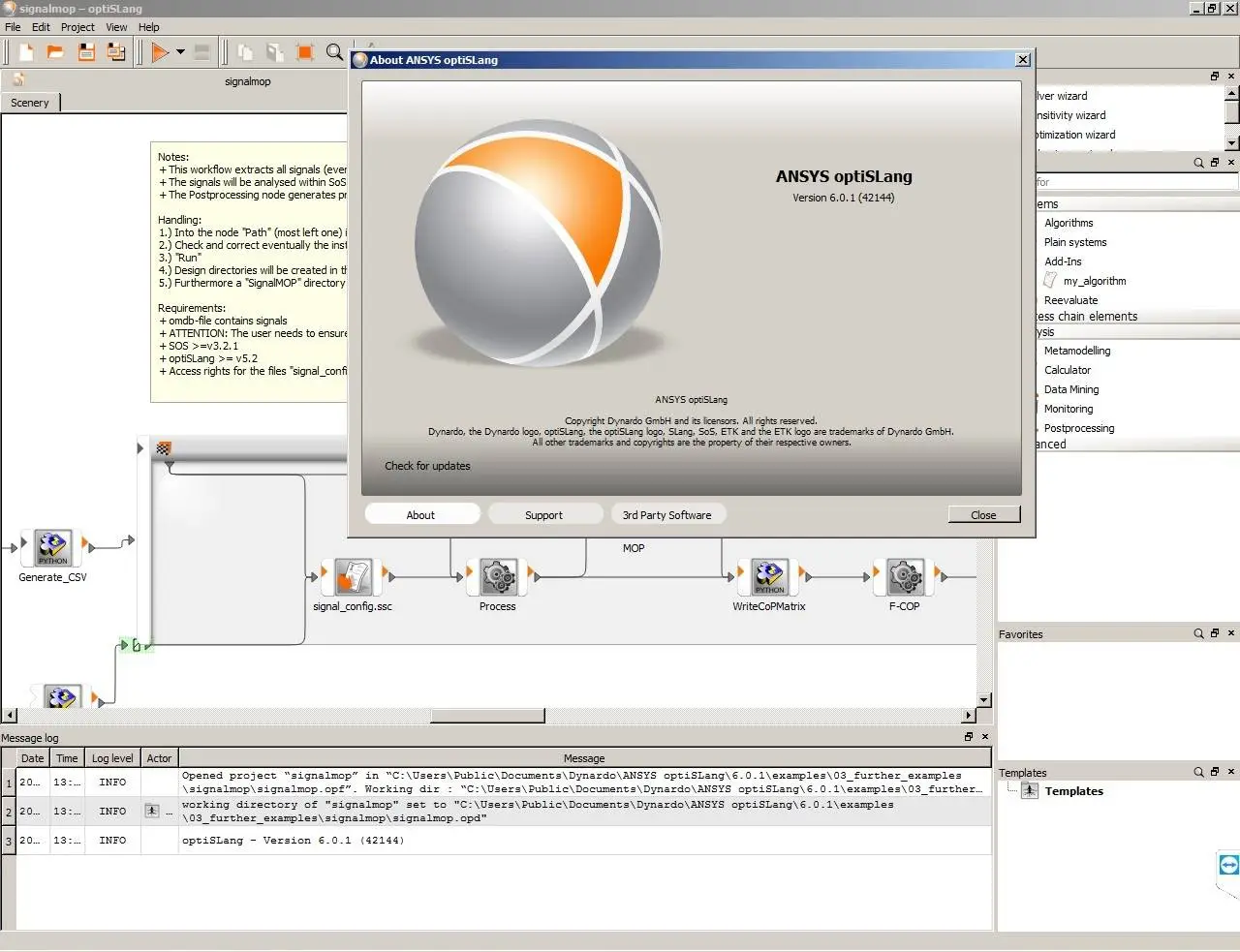Screen dimensions: 1240x952
Task: Click the modules search input field
Action: point(1137,182)
